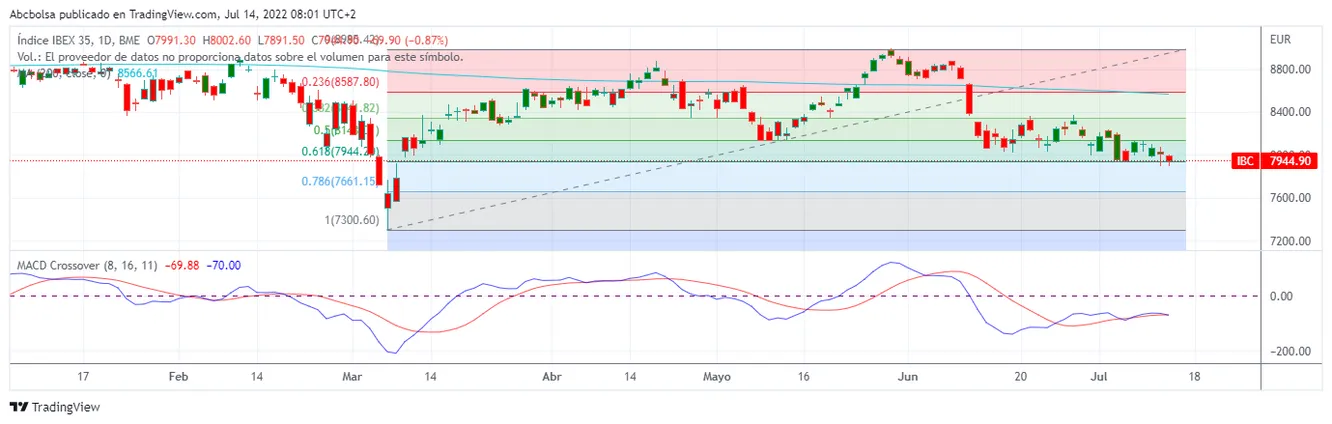
Task: Click the Abr label on time axis
Action: point(551,377)
